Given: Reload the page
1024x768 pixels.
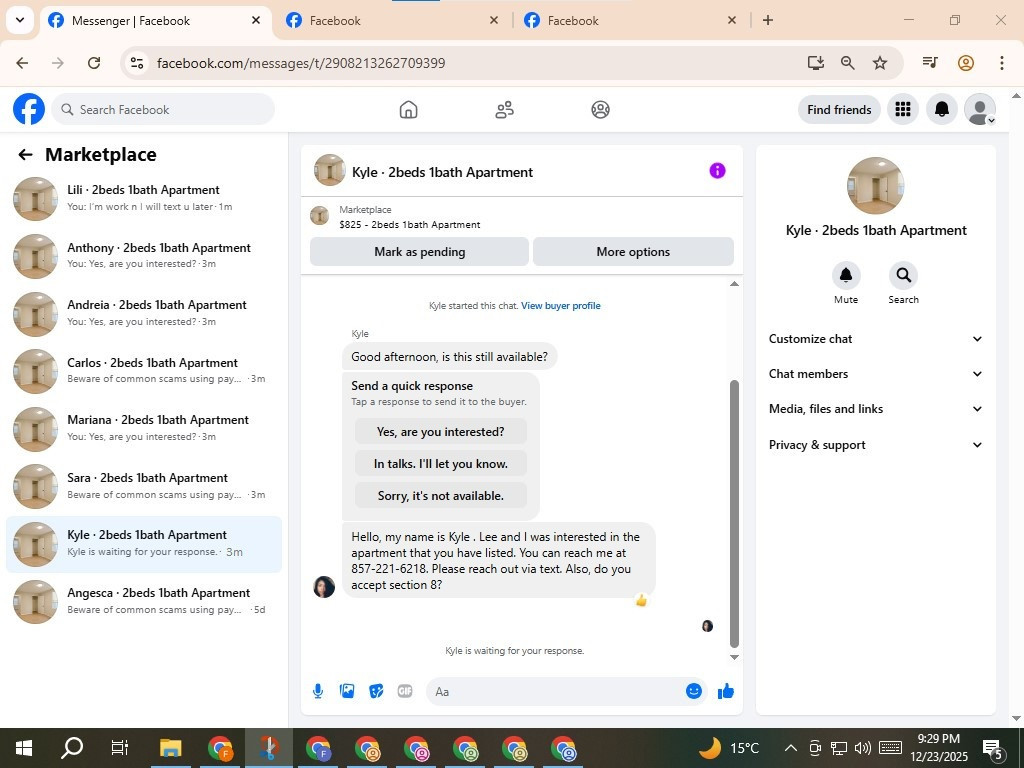Looking at the screenshot, I should pos(94,63).
